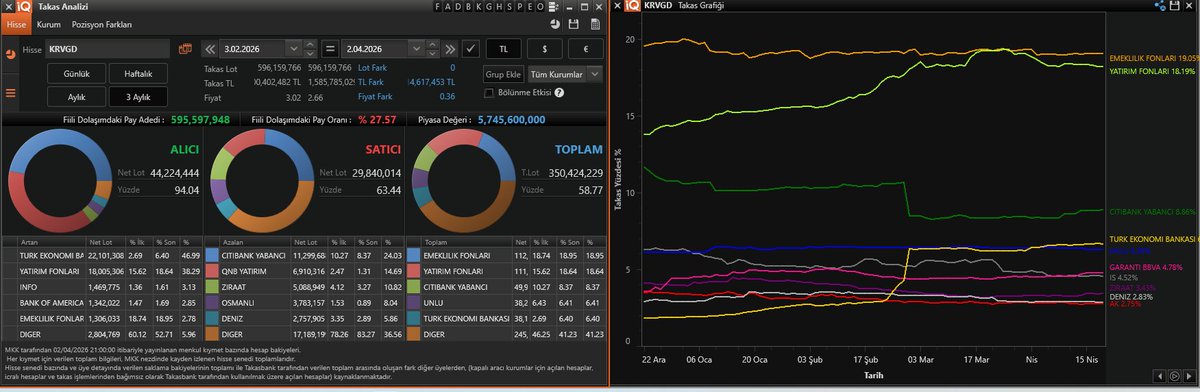The width and height of the screenshot is (1200, 392).
Task: Select the 3 Aylık period
Action: pyautogui.click(x=138, y=97)
